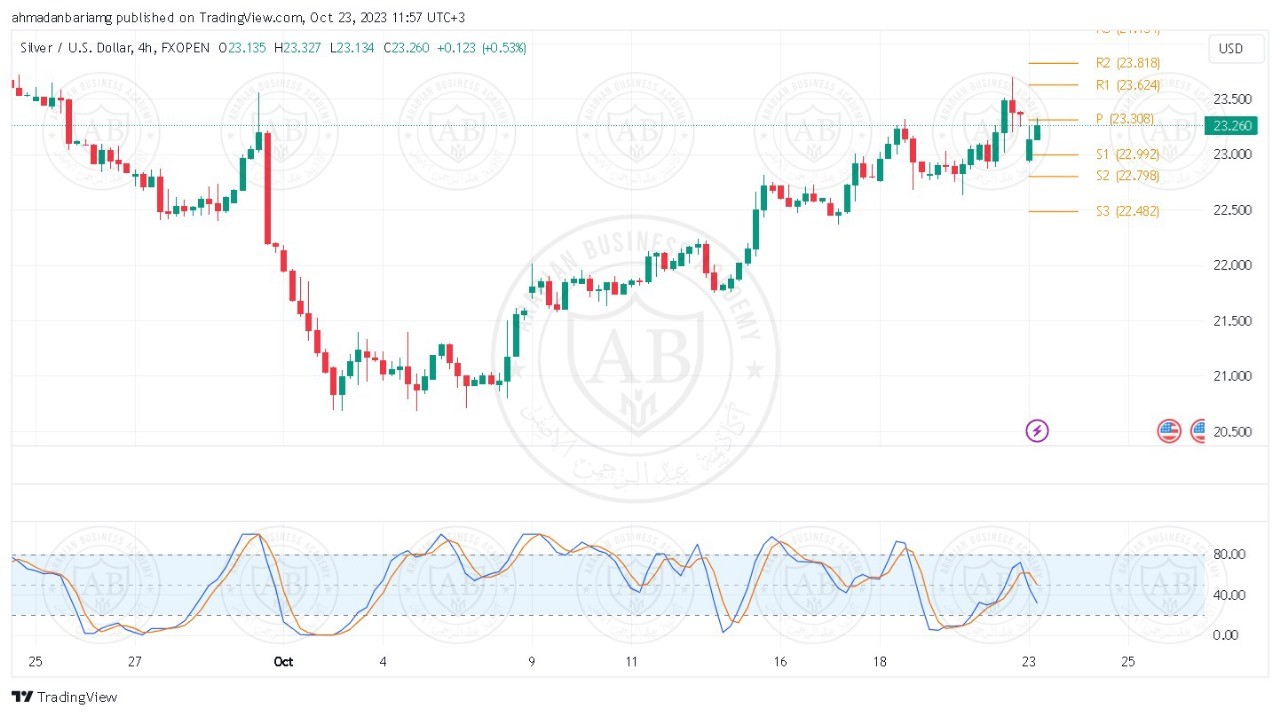Click the purple lightning bolt event icon

click(1037, 431)
